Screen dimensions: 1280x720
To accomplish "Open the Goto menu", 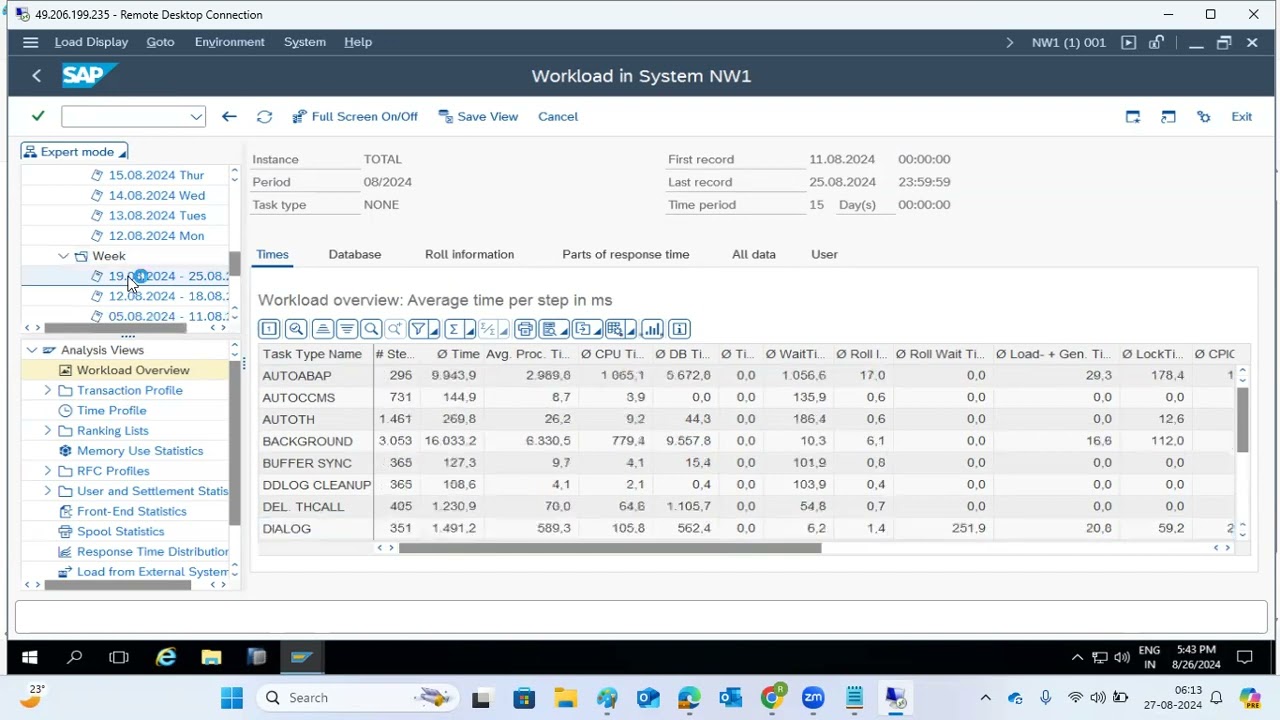I will tap(160, 42).
